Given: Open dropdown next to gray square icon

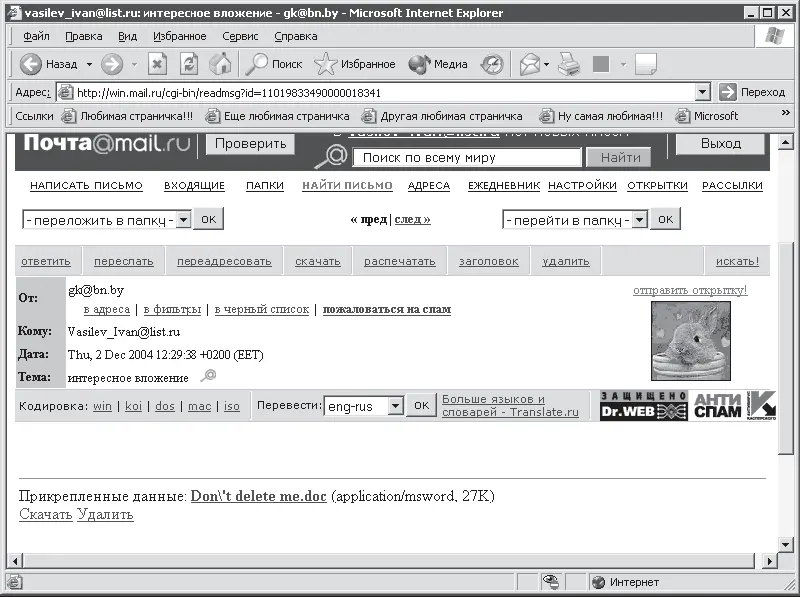Looking at the screenshot, I should coord(623,64).
